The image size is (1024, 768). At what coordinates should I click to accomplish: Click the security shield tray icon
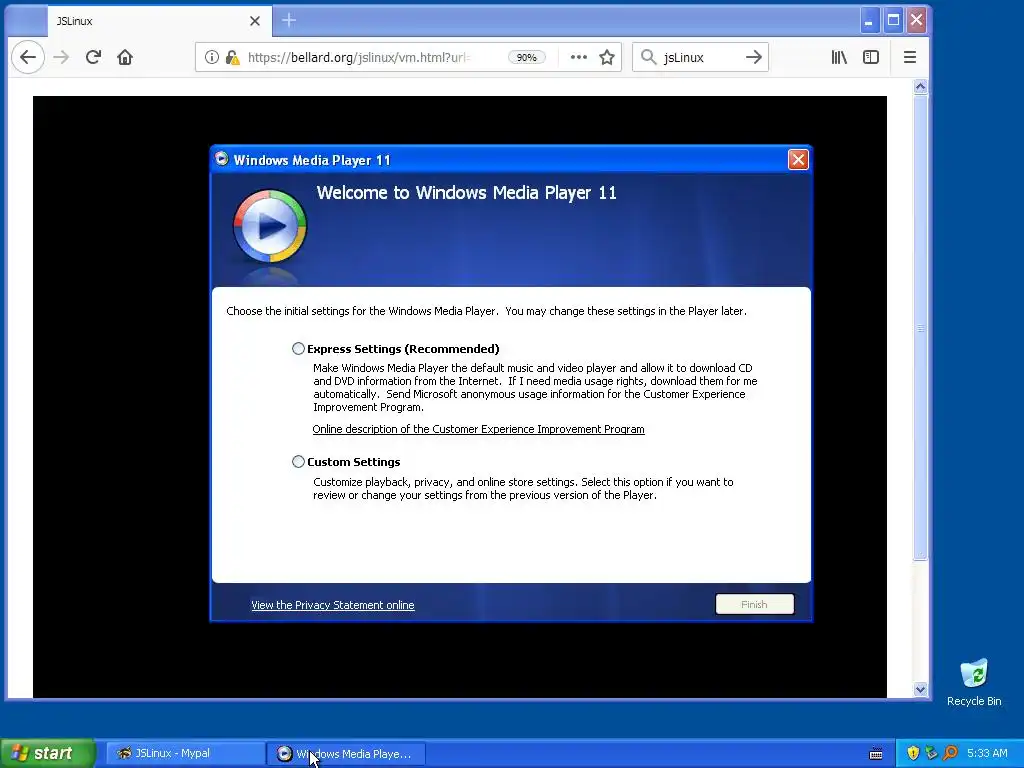pyautogui.click(x=913, y=753)
